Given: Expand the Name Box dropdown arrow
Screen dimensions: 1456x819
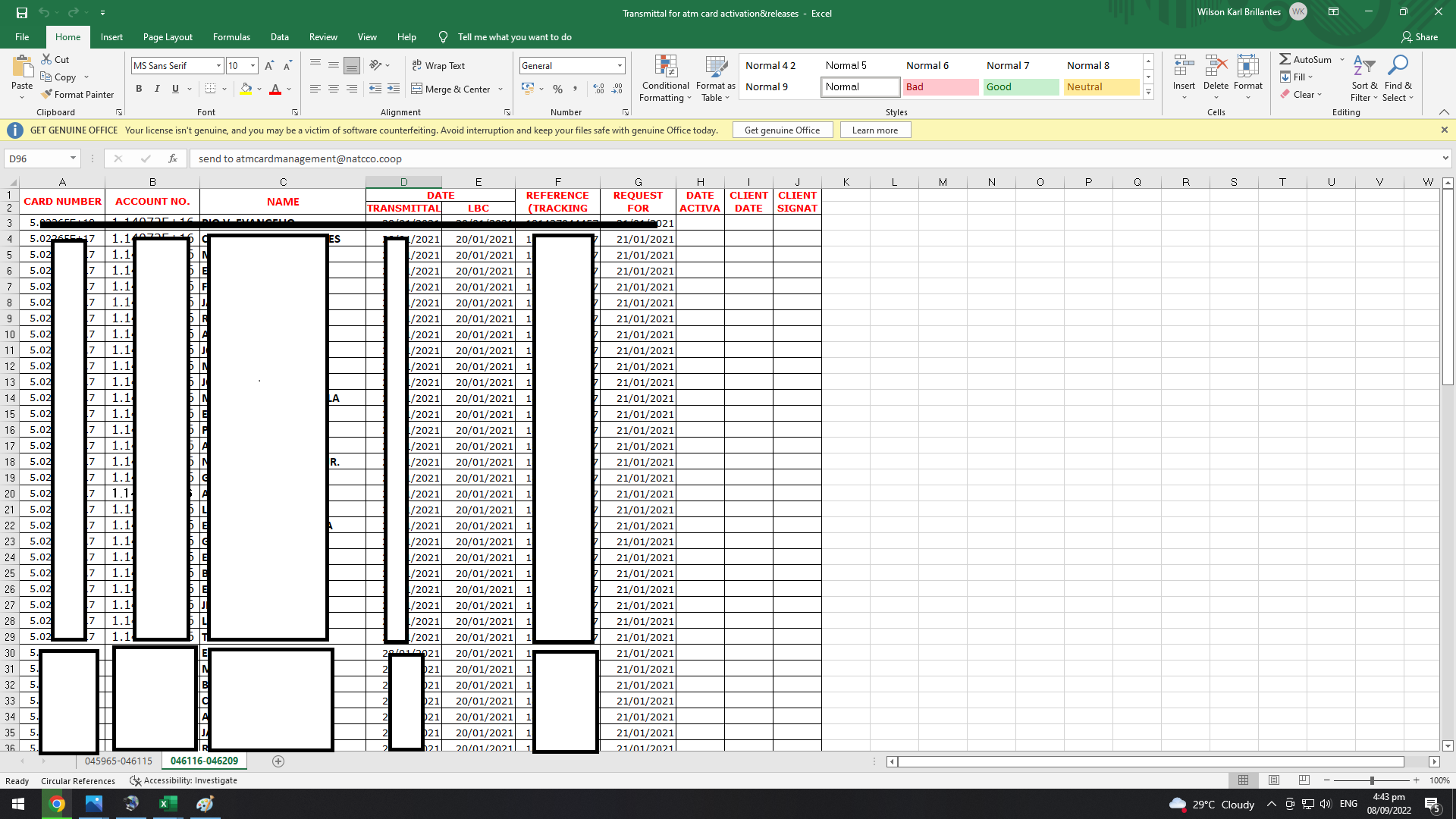Looking at the screenshot, I should 73,158.
